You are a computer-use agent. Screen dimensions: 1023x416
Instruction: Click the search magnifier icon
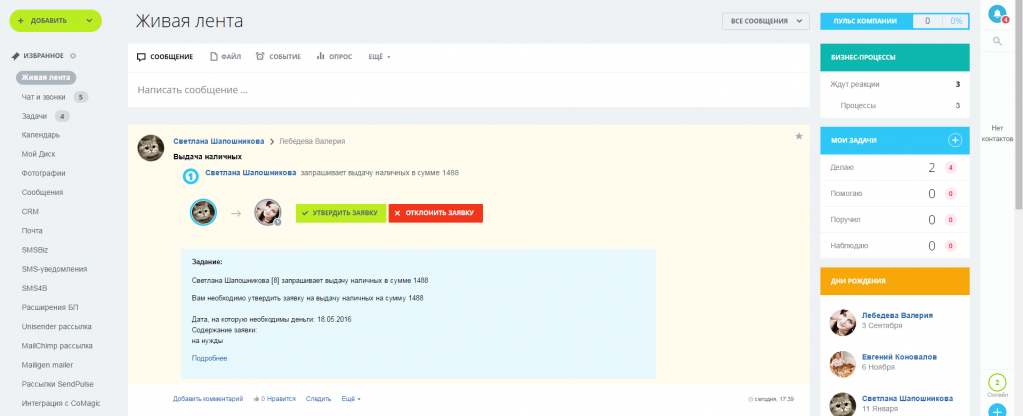[x=997, y=41]
